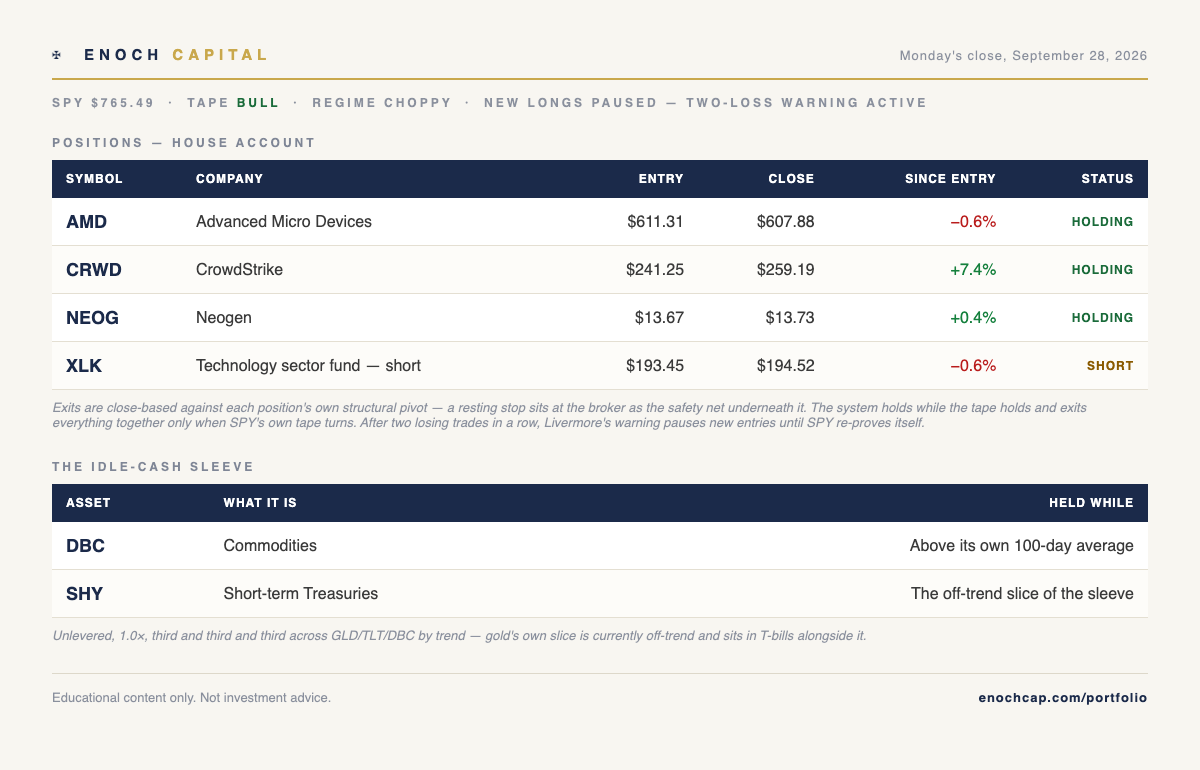The width and height of the screenshot is (1200, 770).
Task: Click the REGIME CHOPPY indicator
Action: (x=382, y=102)
